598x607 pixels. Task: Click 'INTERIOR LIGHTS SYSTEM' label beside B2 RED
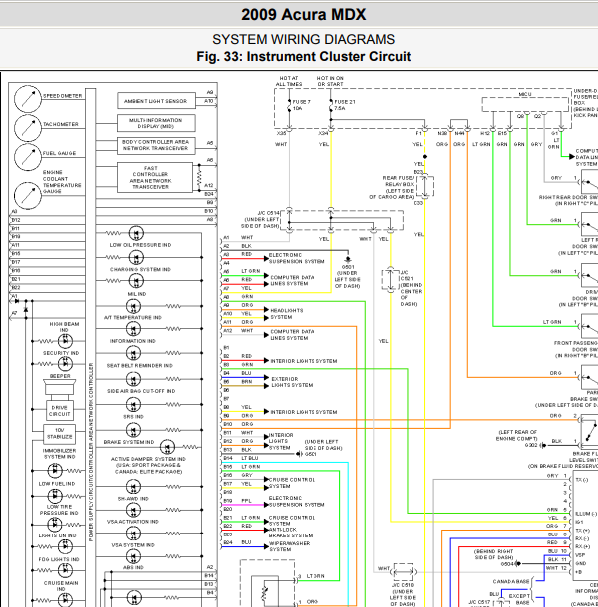304,361
